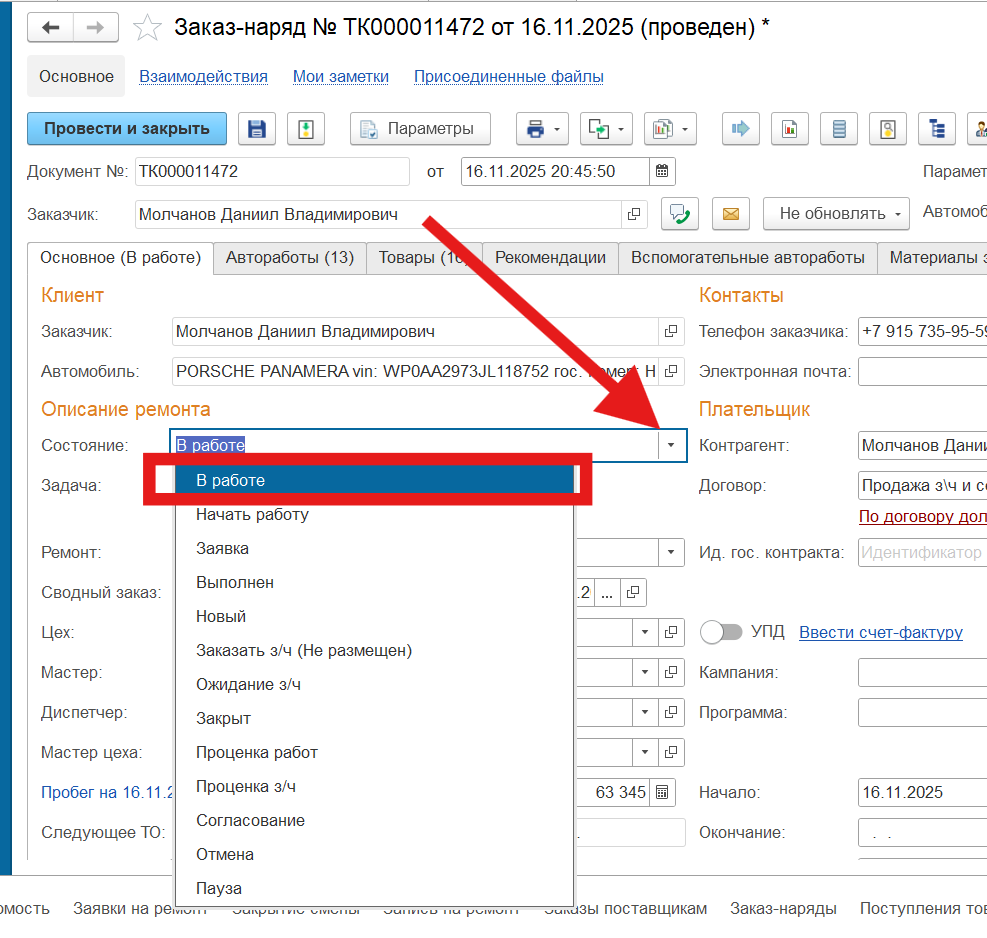Click the structure tree icon in toolbar
Screen dimensions: 987x938
(937, 128)
